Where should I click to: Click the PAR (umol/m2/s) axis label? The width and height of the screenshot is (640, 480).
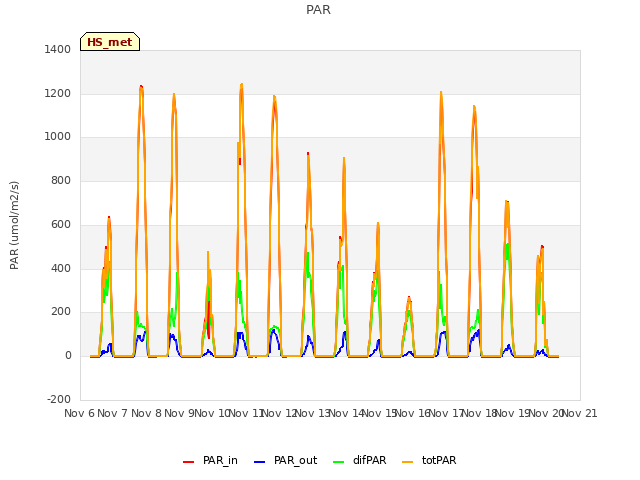(14, 225)
